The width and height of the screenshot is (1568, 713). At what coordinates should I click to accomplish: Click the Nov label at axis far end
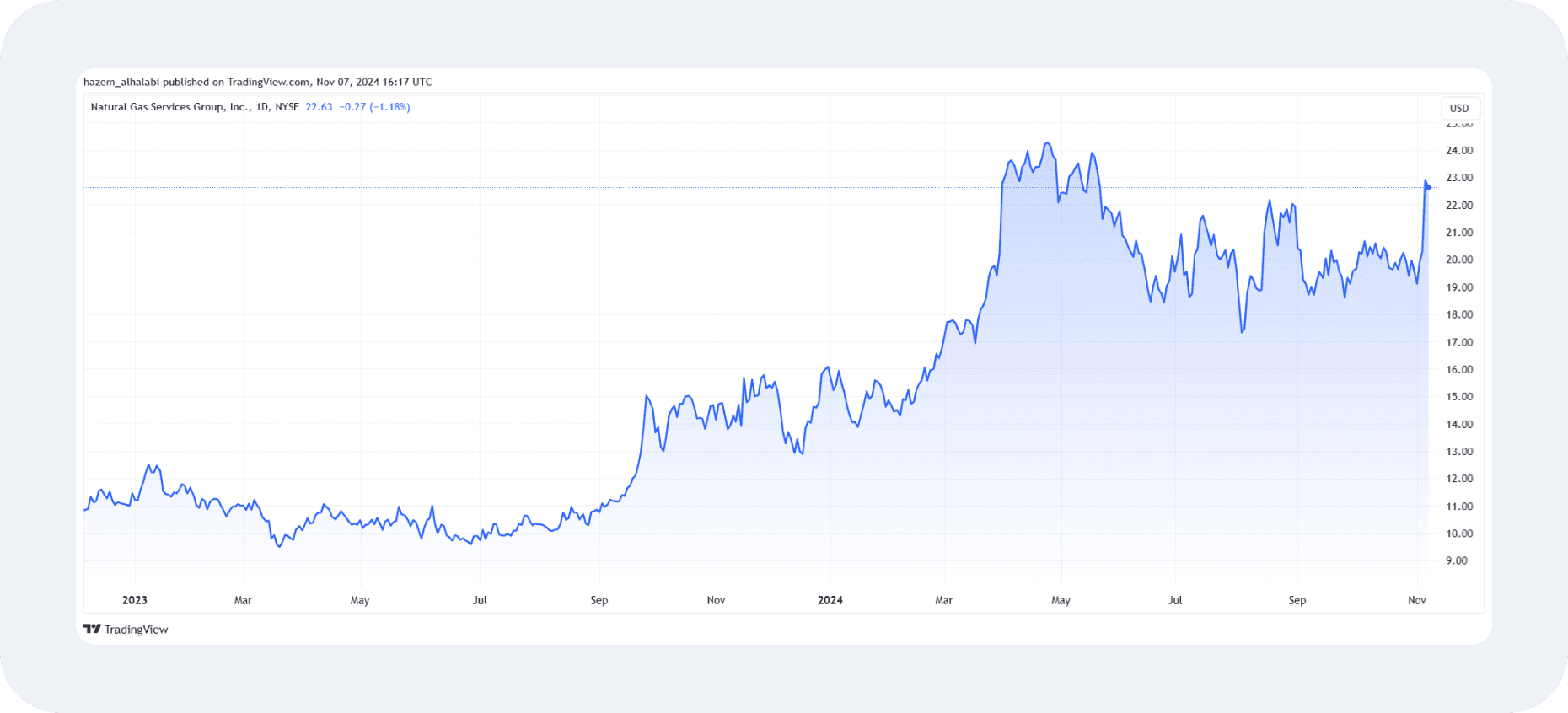(x=1417, y=600)
